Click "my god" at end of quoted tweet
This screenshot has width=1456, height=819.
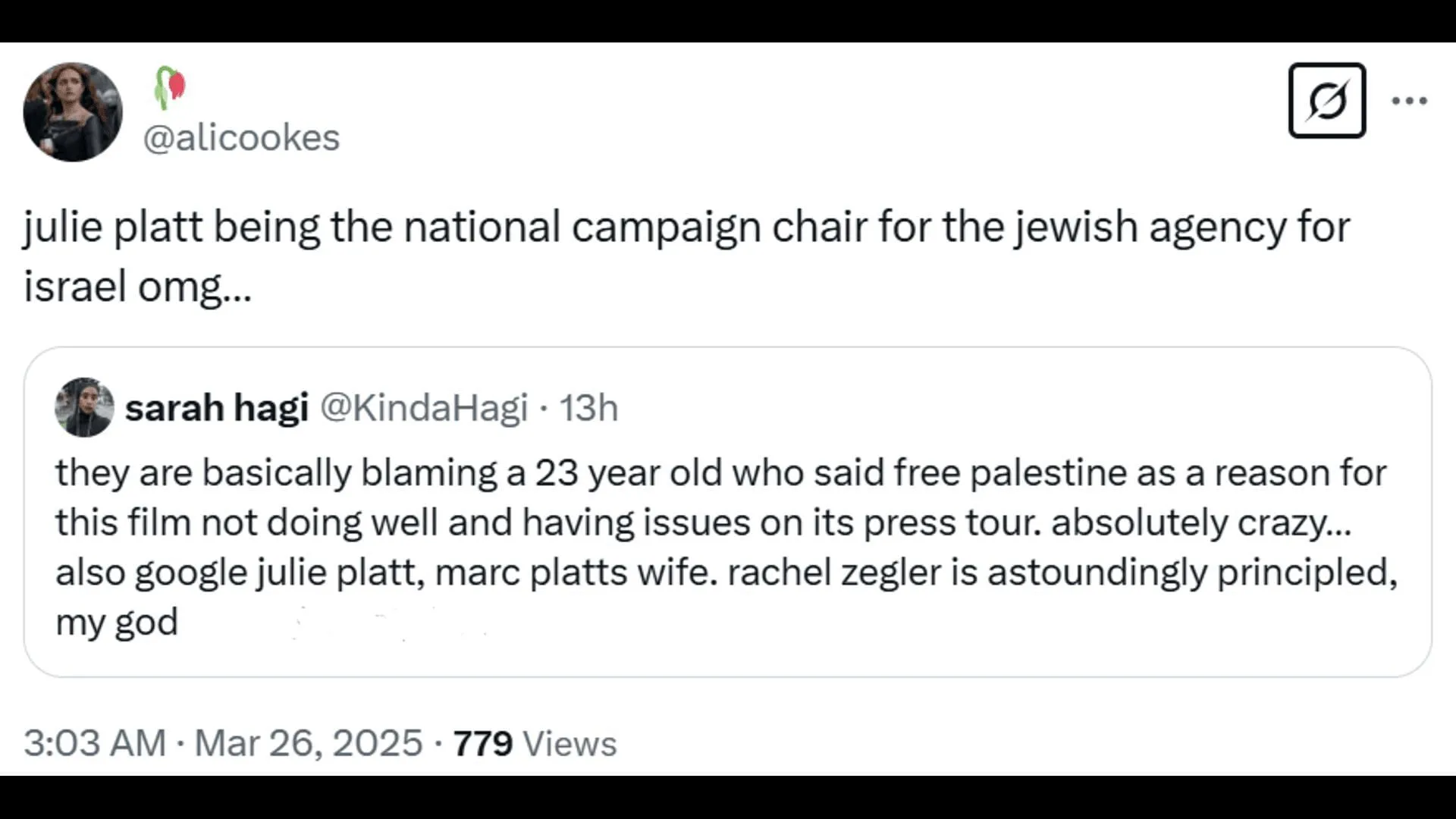point(117,623)
